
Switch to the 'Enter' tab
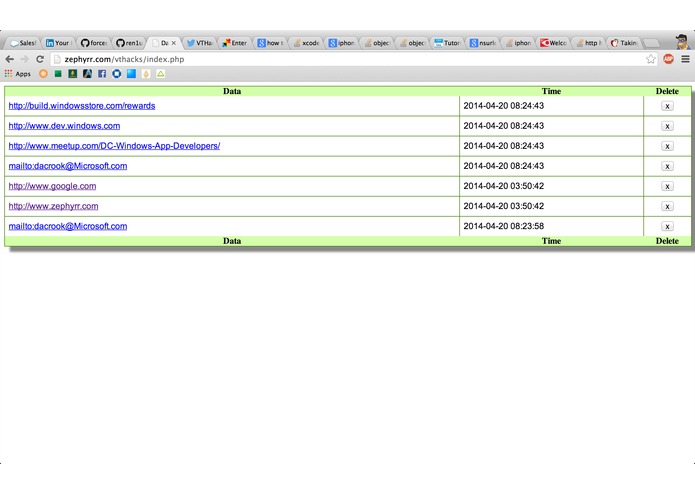tap(234, 43)
